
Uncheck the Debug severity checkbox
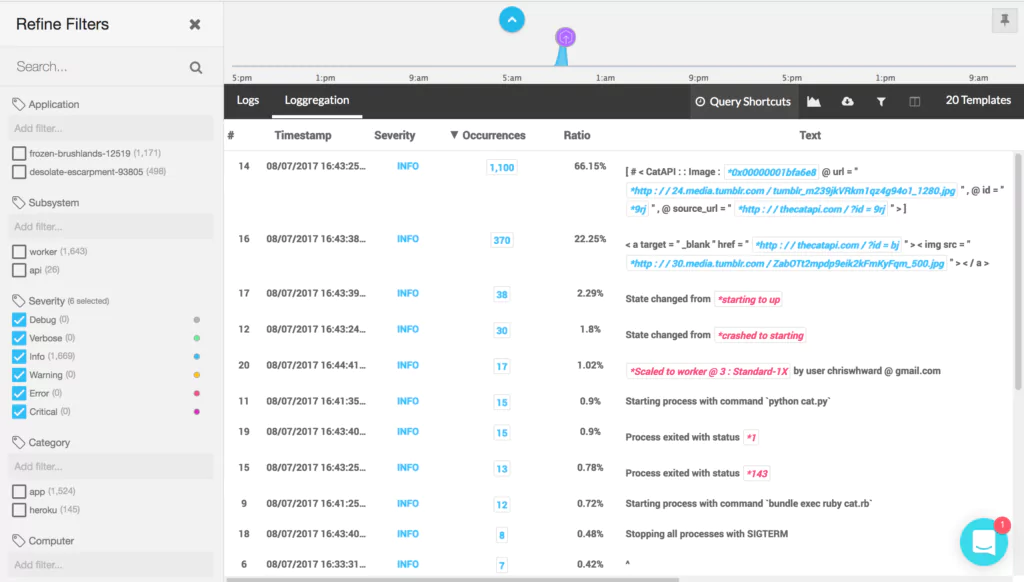point(19,320)
